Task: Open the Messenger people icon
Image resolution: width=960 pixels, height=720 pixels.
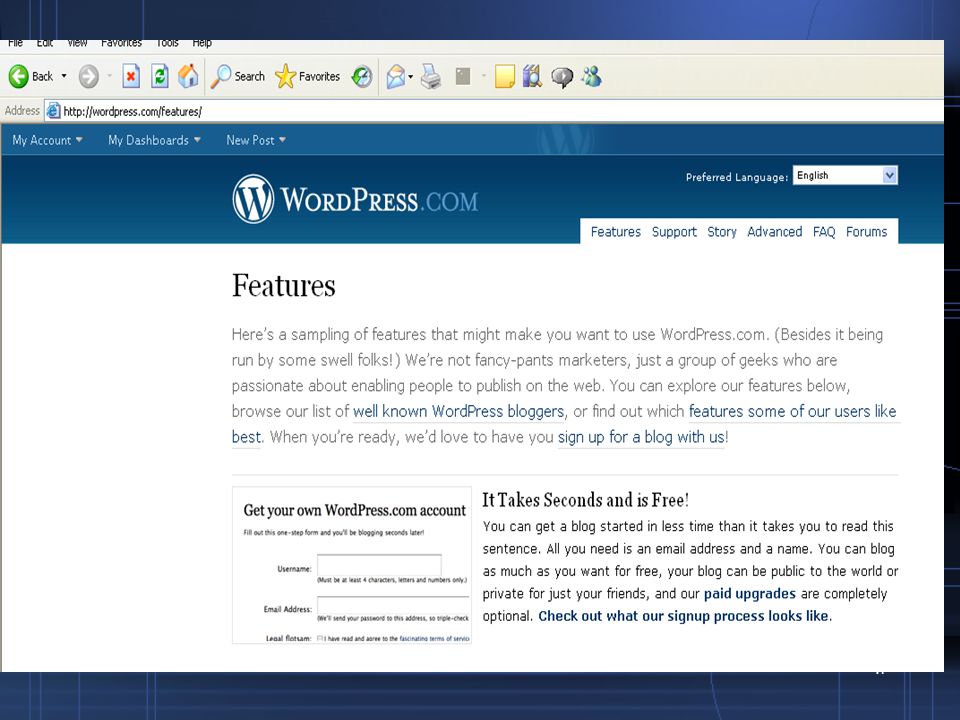Action: [x=591, y=77]
